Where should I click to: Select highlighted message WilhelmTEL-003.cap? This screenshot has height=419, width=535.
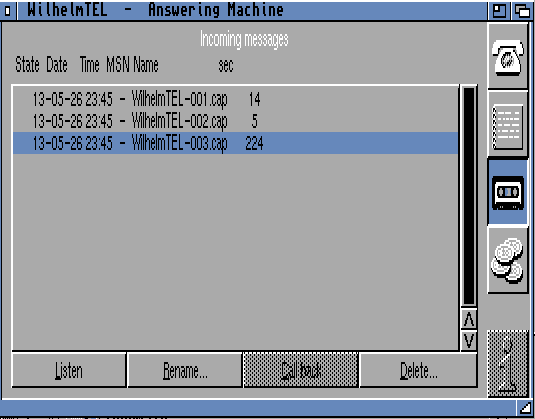[235, 143]
